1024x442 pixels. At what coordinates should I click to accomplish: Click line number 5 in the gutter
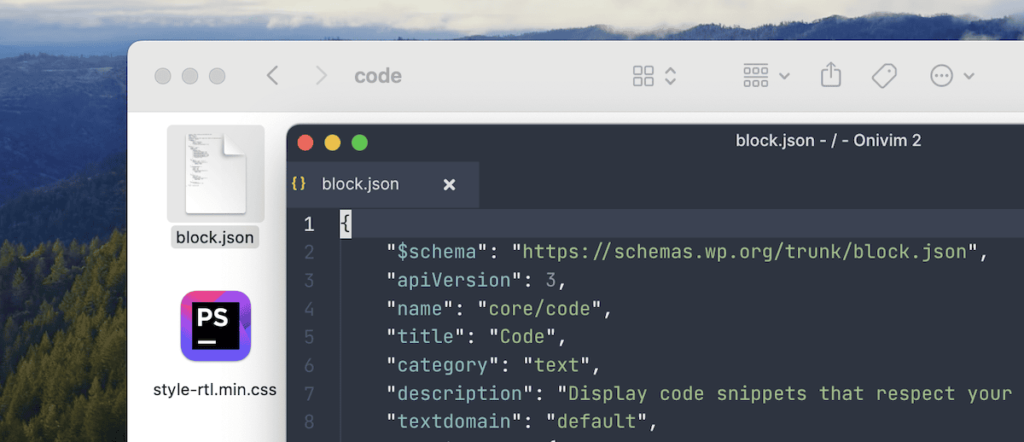(309, 337)
